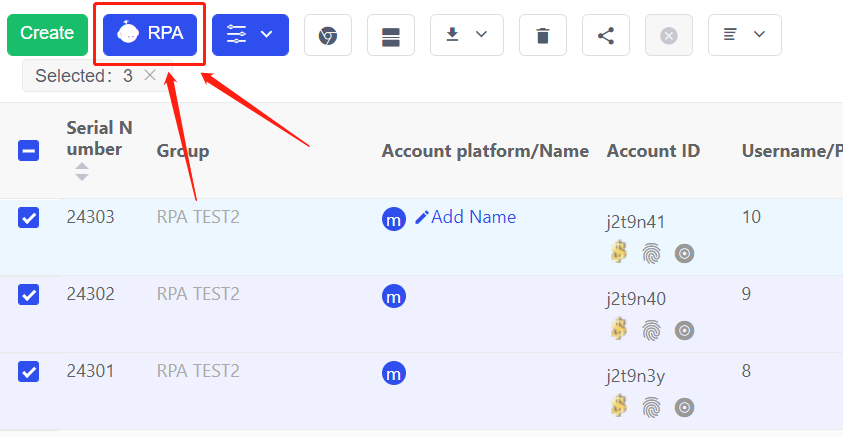Click the green Create button
This screenshot has width=843, height=437.
[47, 35]
